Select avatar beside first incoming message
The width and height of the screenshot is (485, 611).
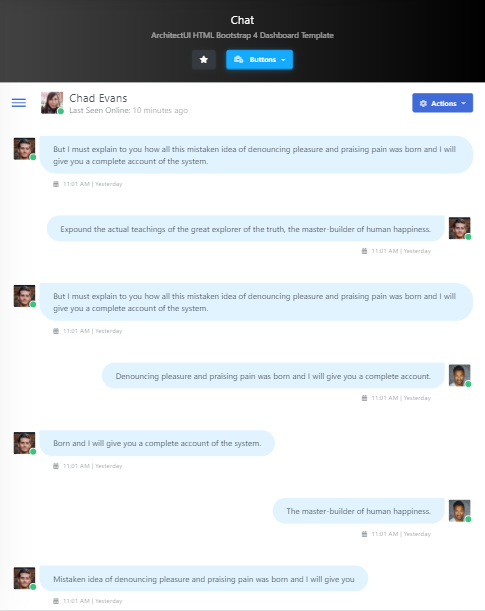[25, 148]
